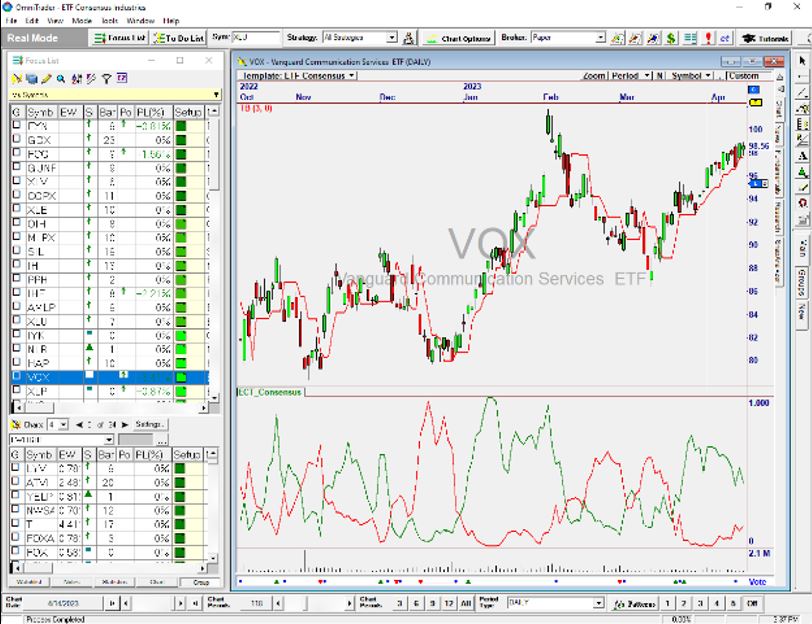Open the File menu

[11, 21]
